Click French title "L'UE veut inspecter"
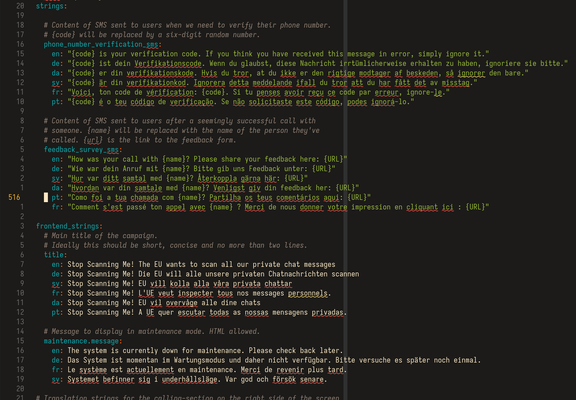 pos(191,293)
